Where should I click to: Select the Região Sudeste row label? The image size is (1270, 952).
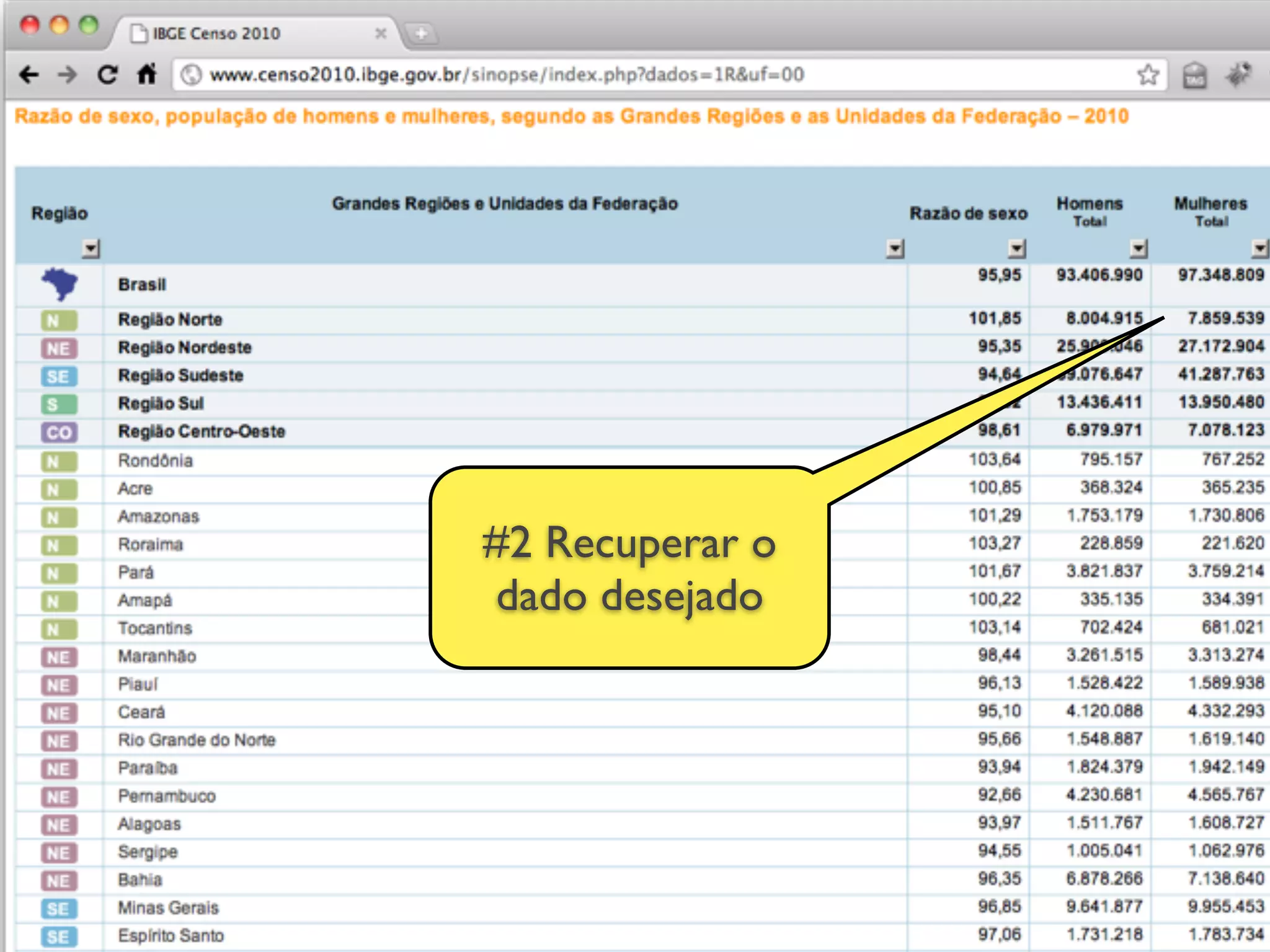(x=180, y=376)
